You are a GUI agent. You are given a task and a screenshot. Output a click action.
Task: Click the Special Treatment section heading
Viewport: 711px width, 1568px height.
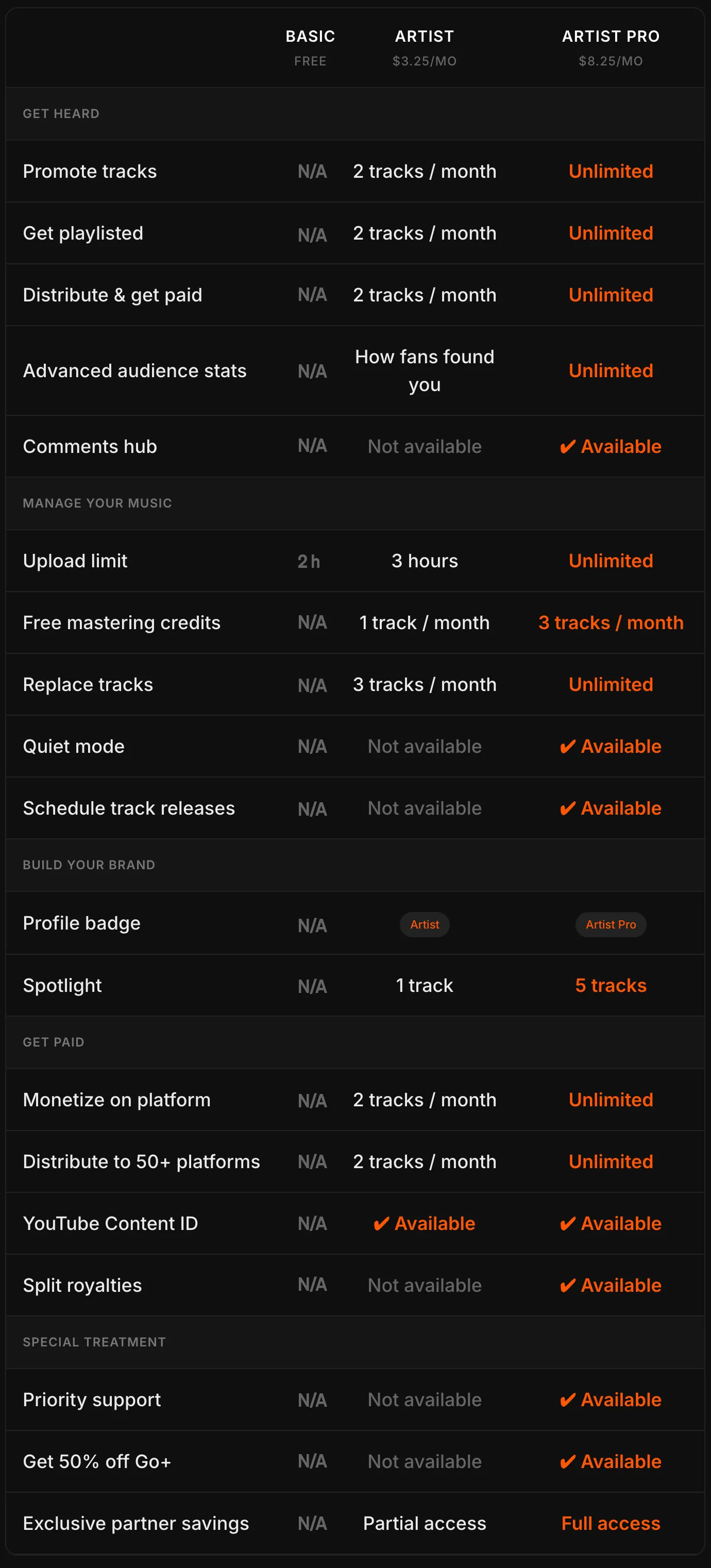(x=94, y=1342)
